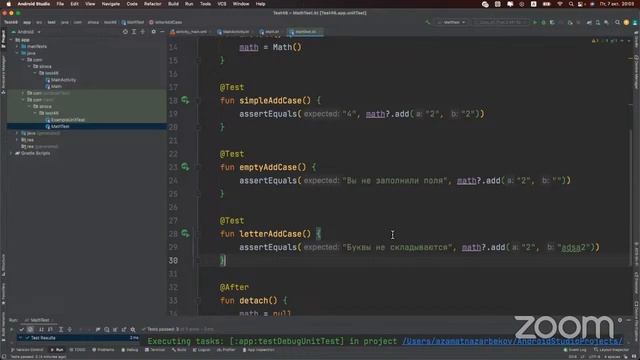Image resolution: width=640 pixels, height=360 pixels.
Task: Run the emptyAddCase test gutter icon
Action: [x=185, y=167]
